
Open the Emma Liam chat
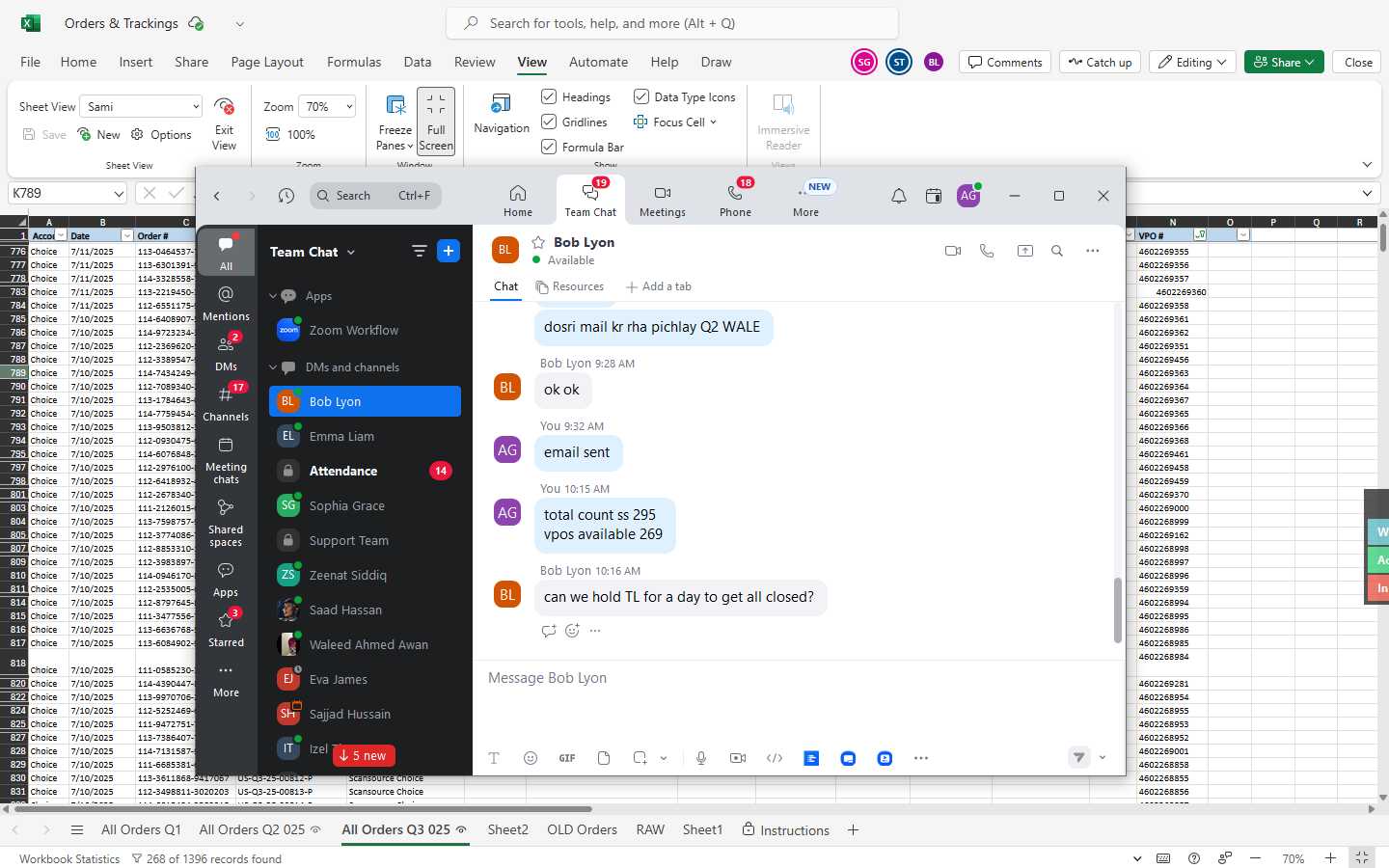click(365, 436)
